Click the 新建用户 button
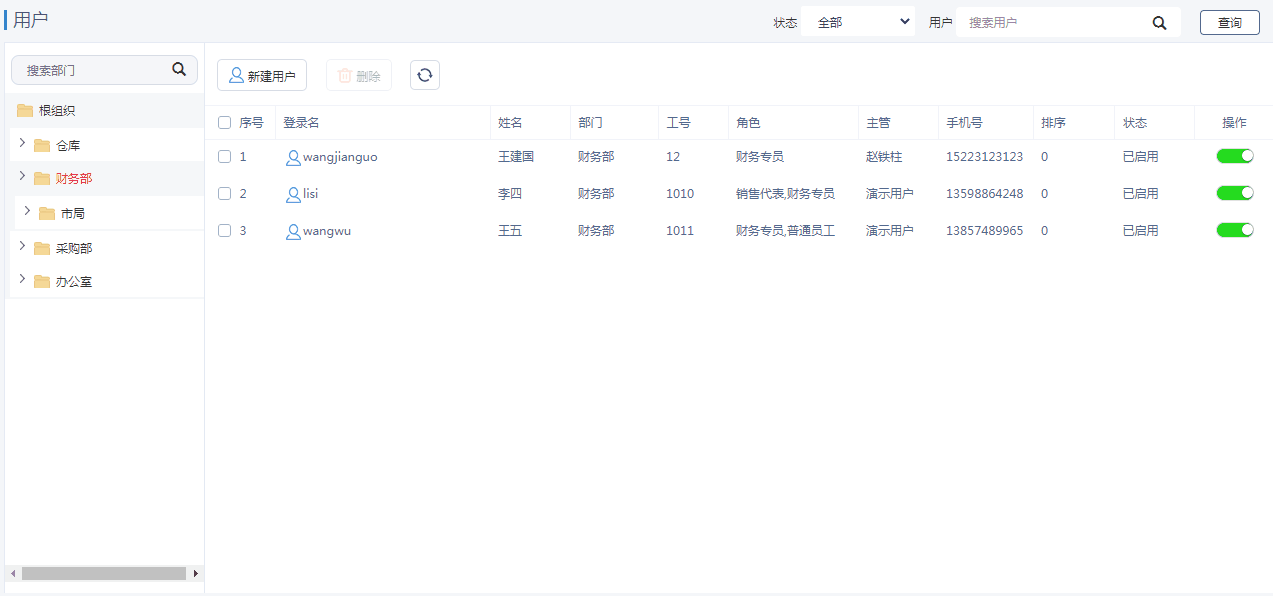 (x=262, y=76)
